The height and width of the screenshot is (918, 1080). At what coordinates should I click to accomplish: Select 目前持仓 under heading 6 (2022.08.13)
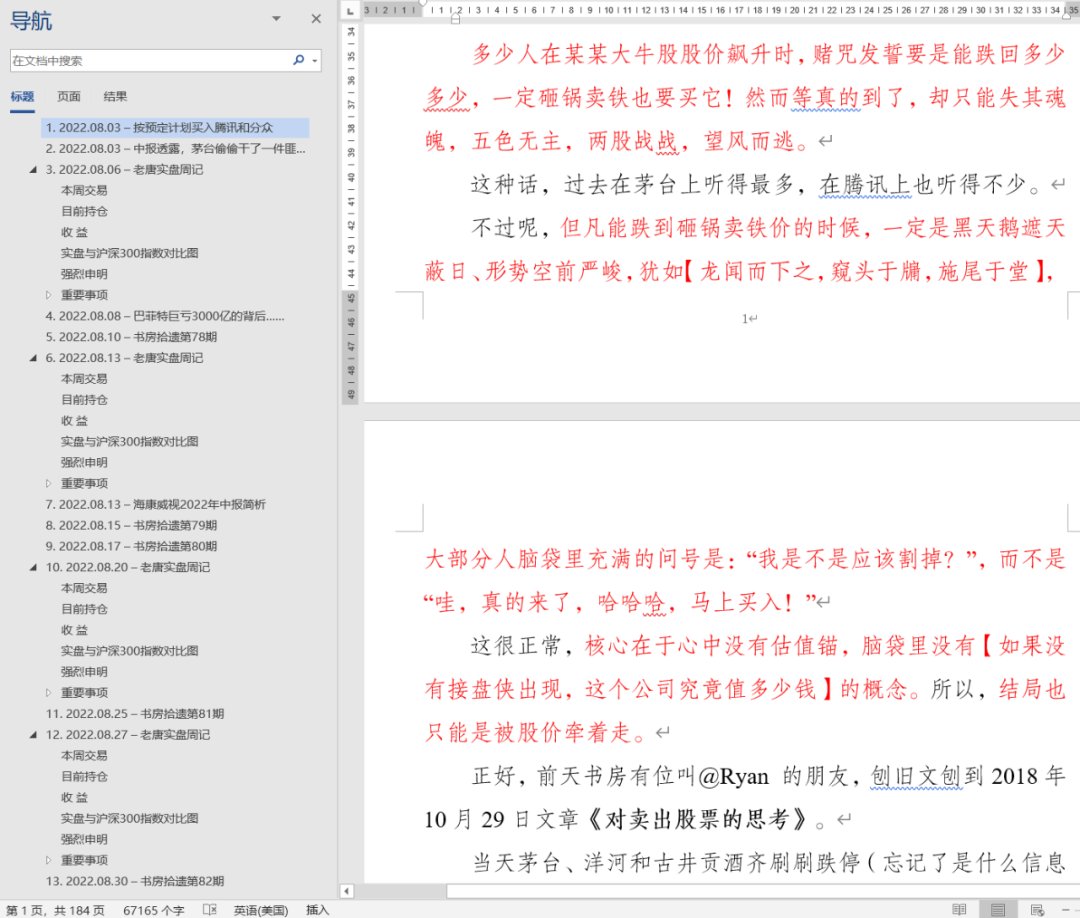(84, 400)
